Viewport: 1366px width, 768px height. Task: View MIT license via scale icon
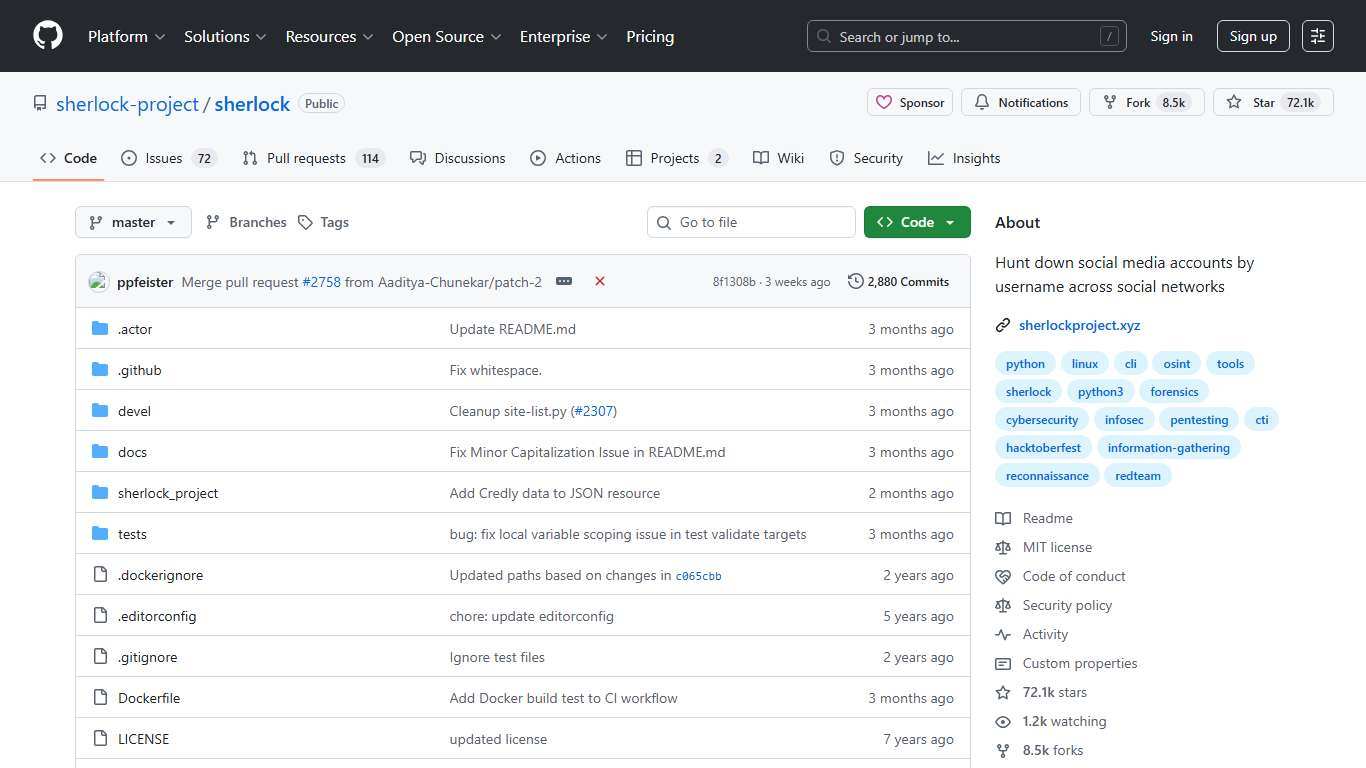tap(1003, 547)
